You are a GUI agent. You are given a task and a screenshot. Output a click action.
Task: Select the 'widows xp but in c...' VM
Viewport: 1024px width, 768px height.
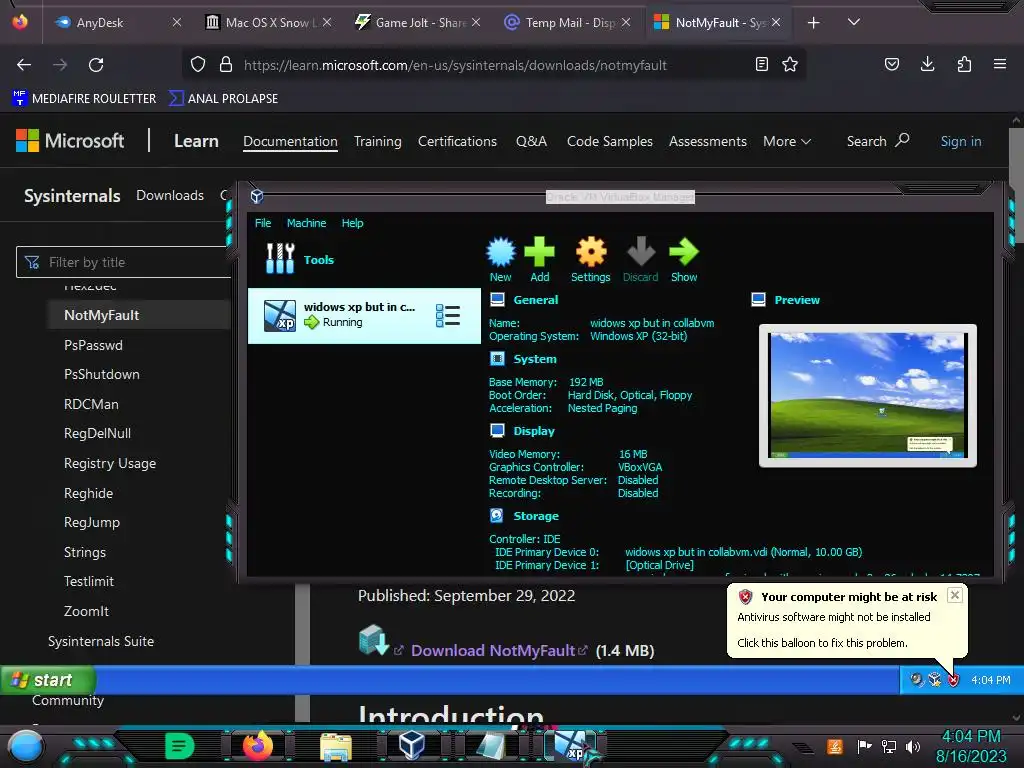tap(364, 315)
